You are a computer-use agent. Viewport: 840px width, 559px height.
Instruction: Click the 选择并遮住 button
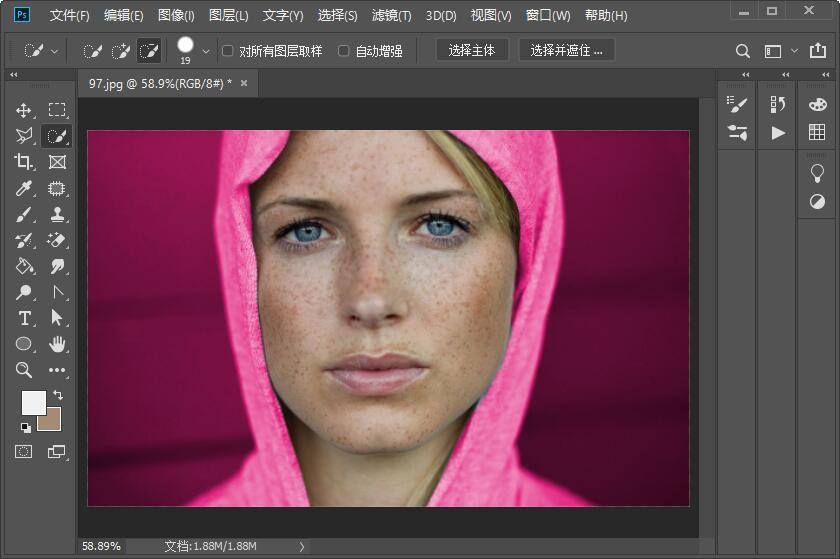pyautogui.click(x=567, y=50)
